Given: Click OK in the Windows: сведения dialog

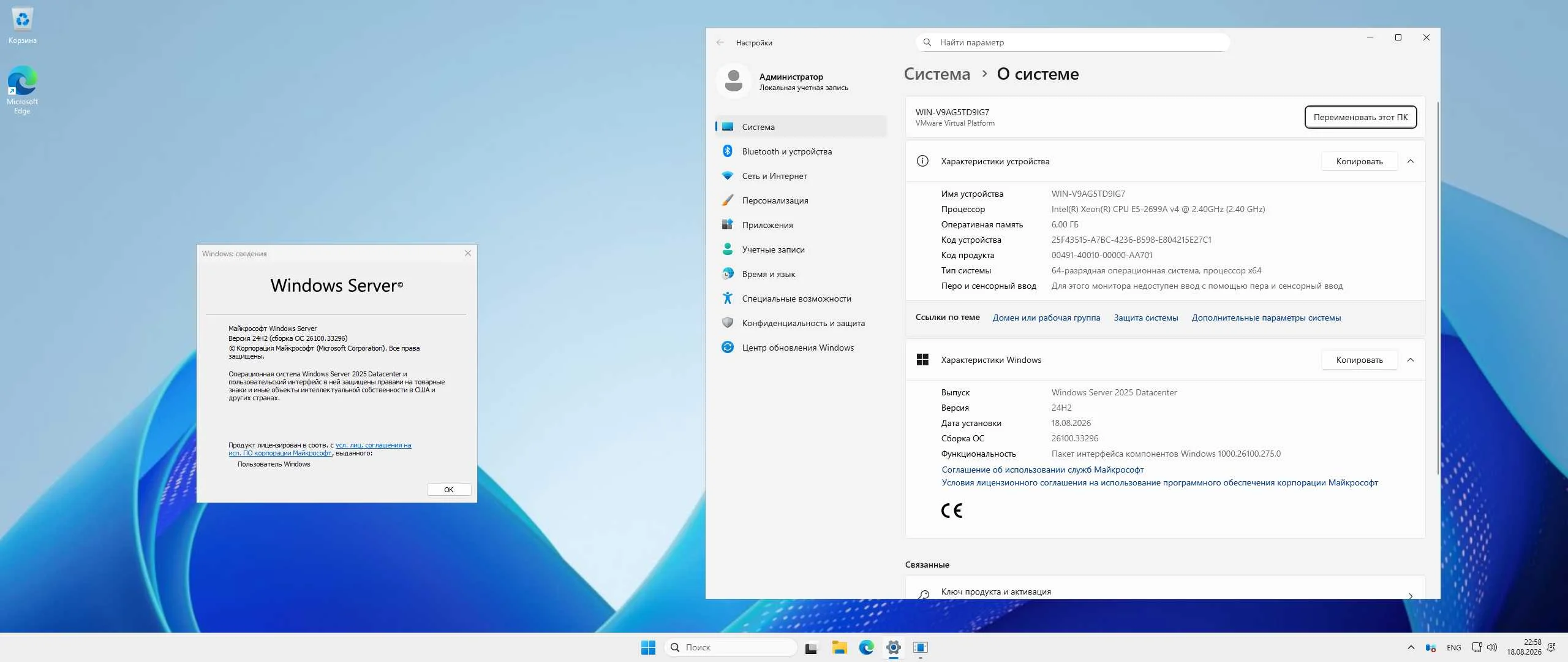Looking at the screenshot, I should click(x=449, y=490).
